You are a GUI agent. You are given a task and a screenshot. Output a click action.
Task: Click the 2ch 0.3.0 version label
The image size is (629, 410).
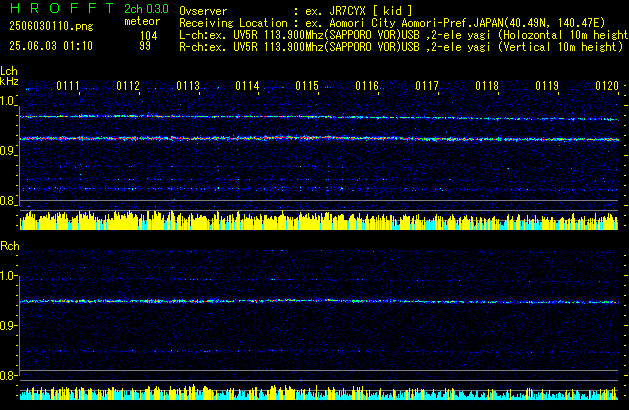click(x=146, y=9)
